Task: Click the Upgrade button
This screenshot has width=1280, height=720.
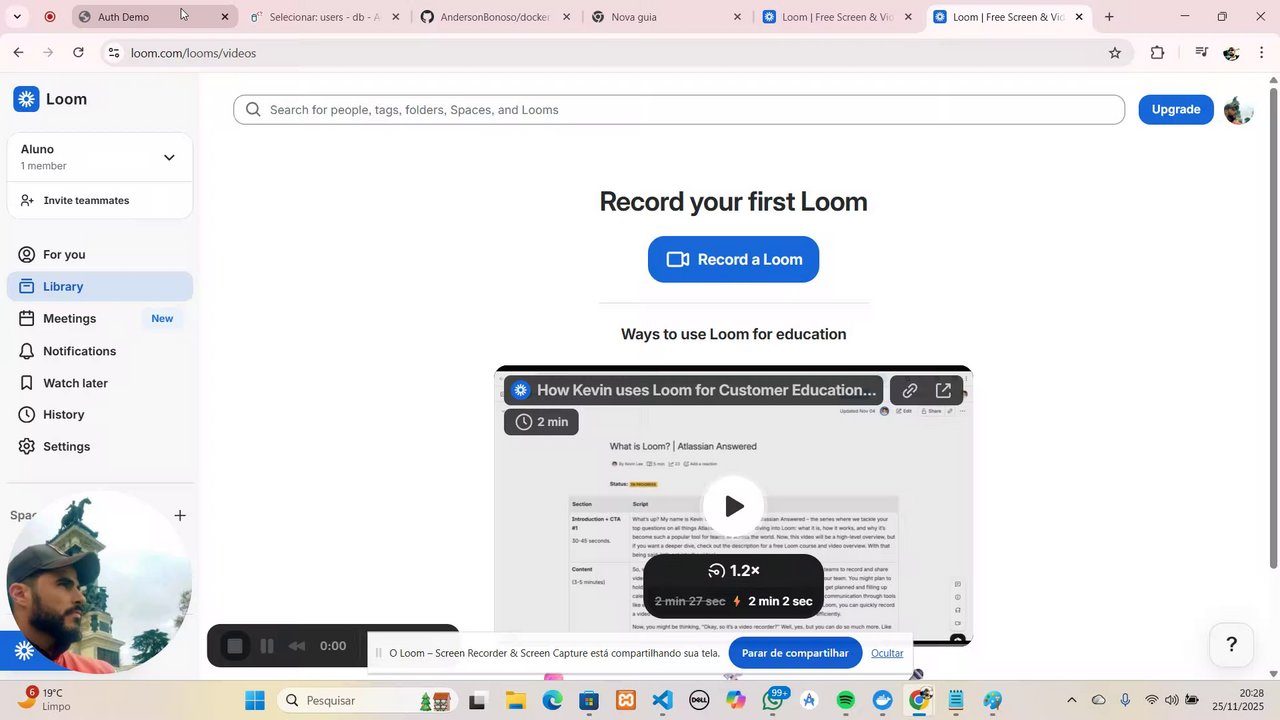Action: pos(1176,109)
